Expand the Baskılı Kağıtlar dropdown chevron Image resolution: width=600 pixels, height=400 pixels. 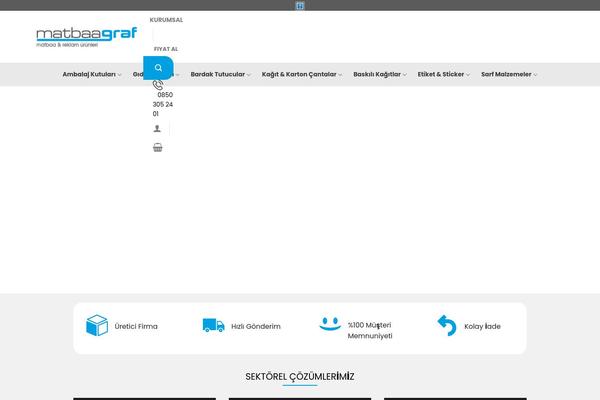point(405,75)
